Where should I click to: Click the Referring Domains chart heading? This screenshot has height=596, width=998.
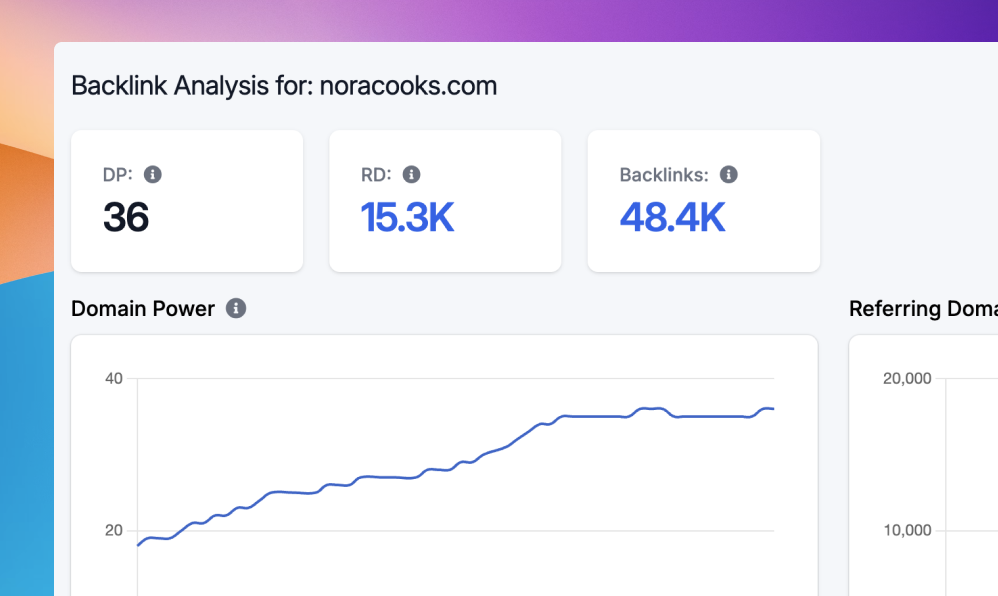click(x=922, y=308)
